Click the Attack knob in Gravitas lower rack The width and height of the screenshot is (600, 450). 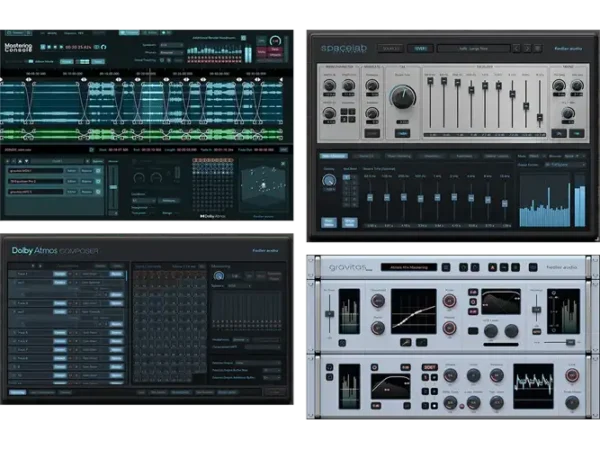coord(450,376)
